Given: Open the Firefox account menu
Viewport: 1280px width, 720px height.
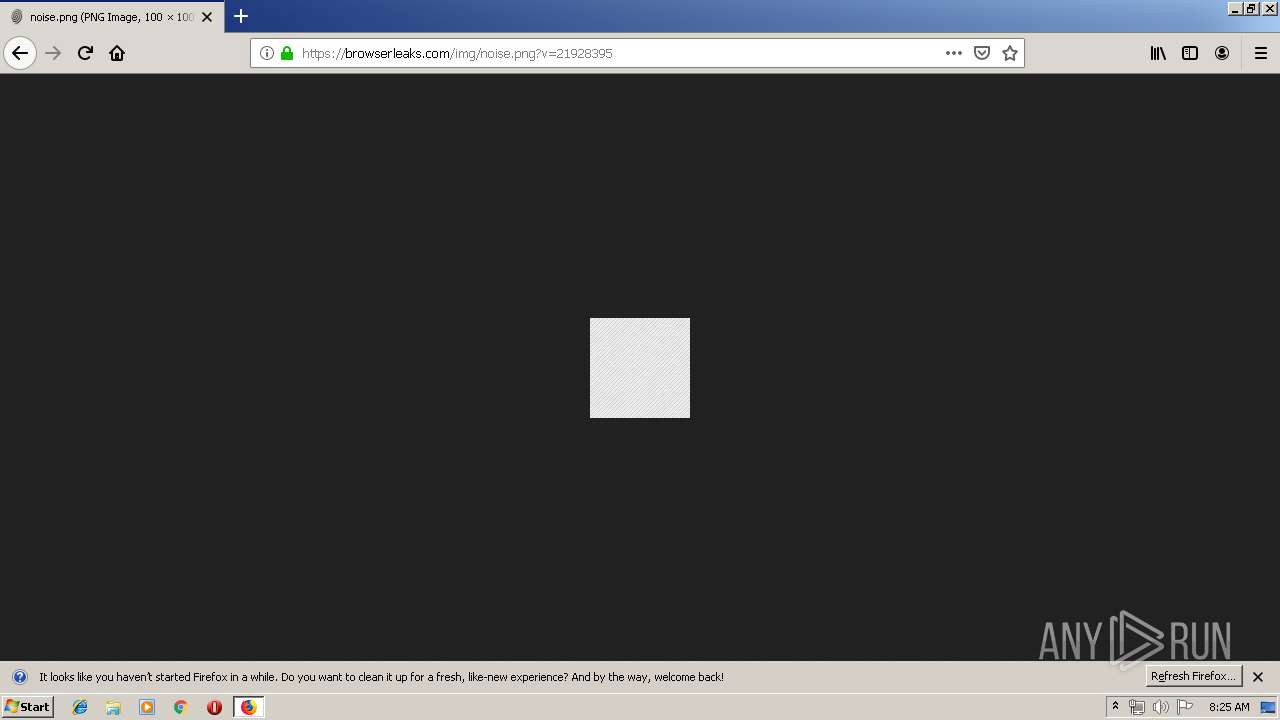Looking at the screenshot, I should (x=1222, y=53).
